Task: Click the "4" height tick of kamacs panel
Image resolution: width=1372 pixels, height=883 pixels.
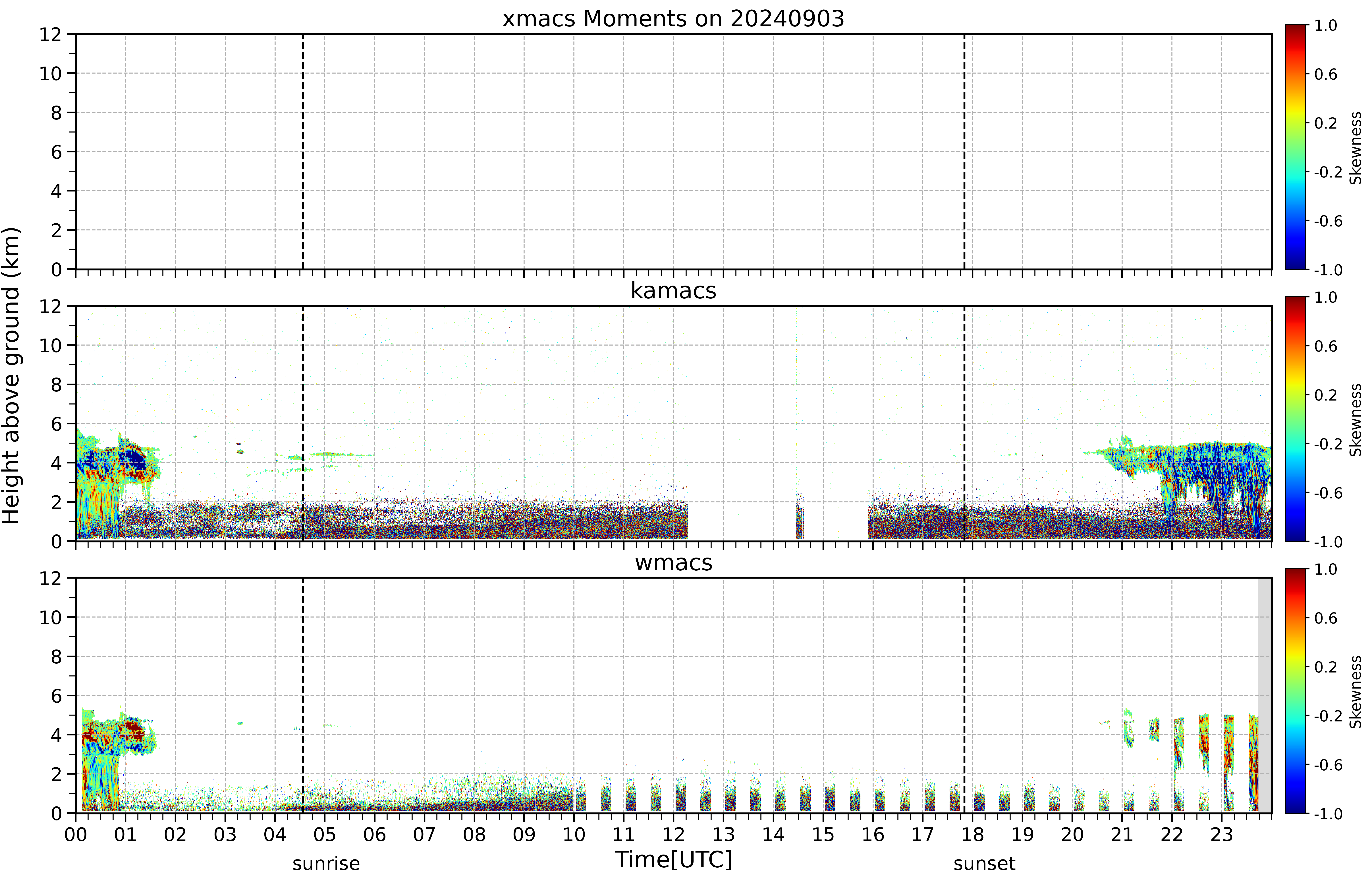Action: click(56, 463)
